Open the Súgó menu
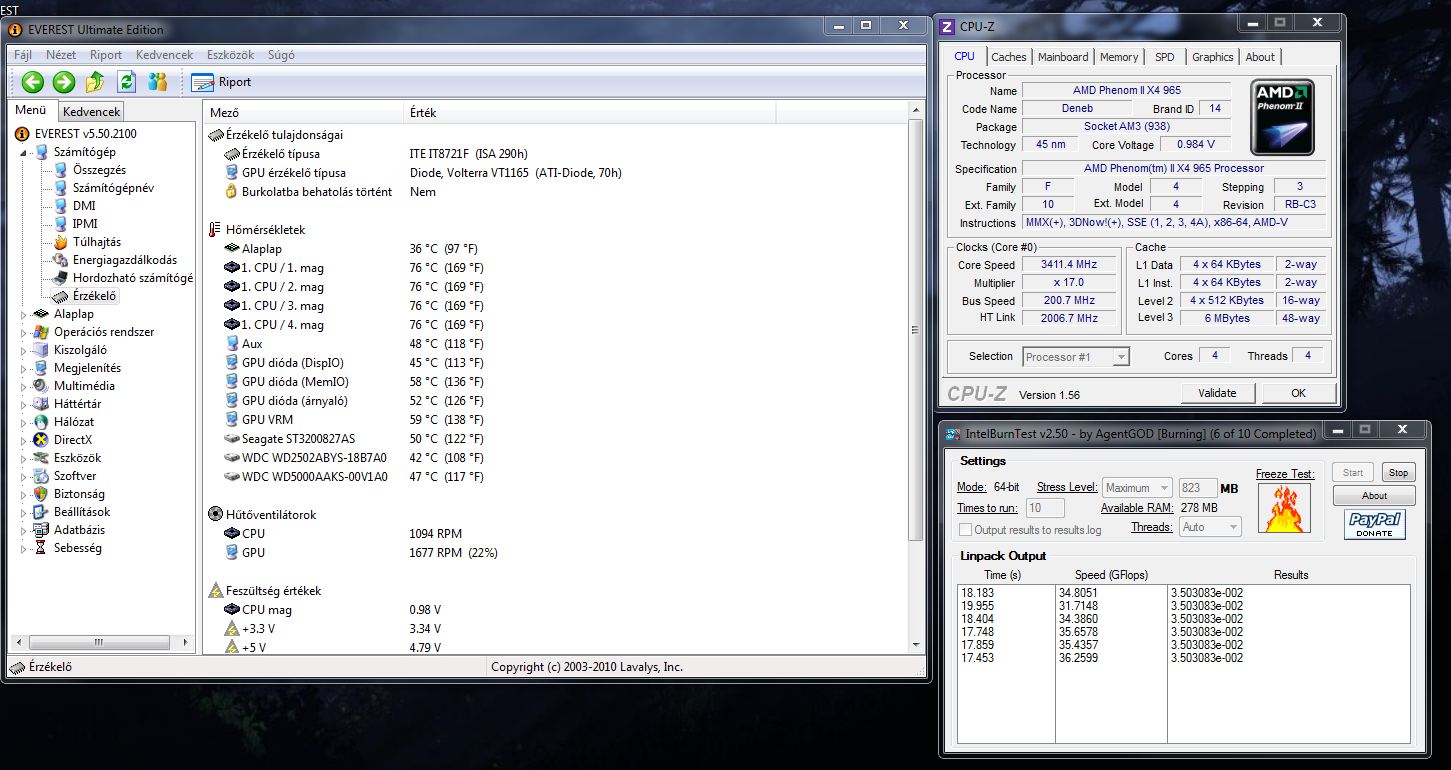This screenshot has width=1451, height=770. tap(281, 55)
